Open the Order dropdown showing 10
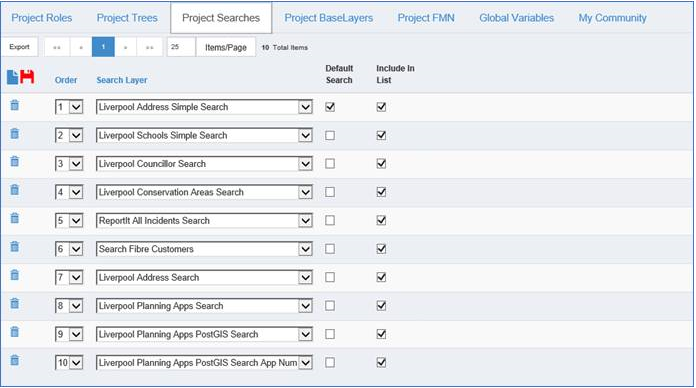Screen dimensions: 696x388 [x=69, y=363]
